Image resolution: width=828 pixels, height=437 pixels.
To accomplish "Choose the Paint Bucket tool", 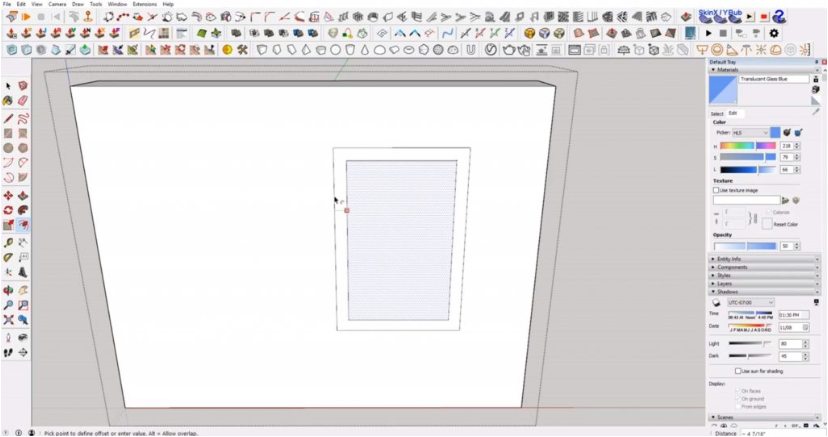I will 8,100.
